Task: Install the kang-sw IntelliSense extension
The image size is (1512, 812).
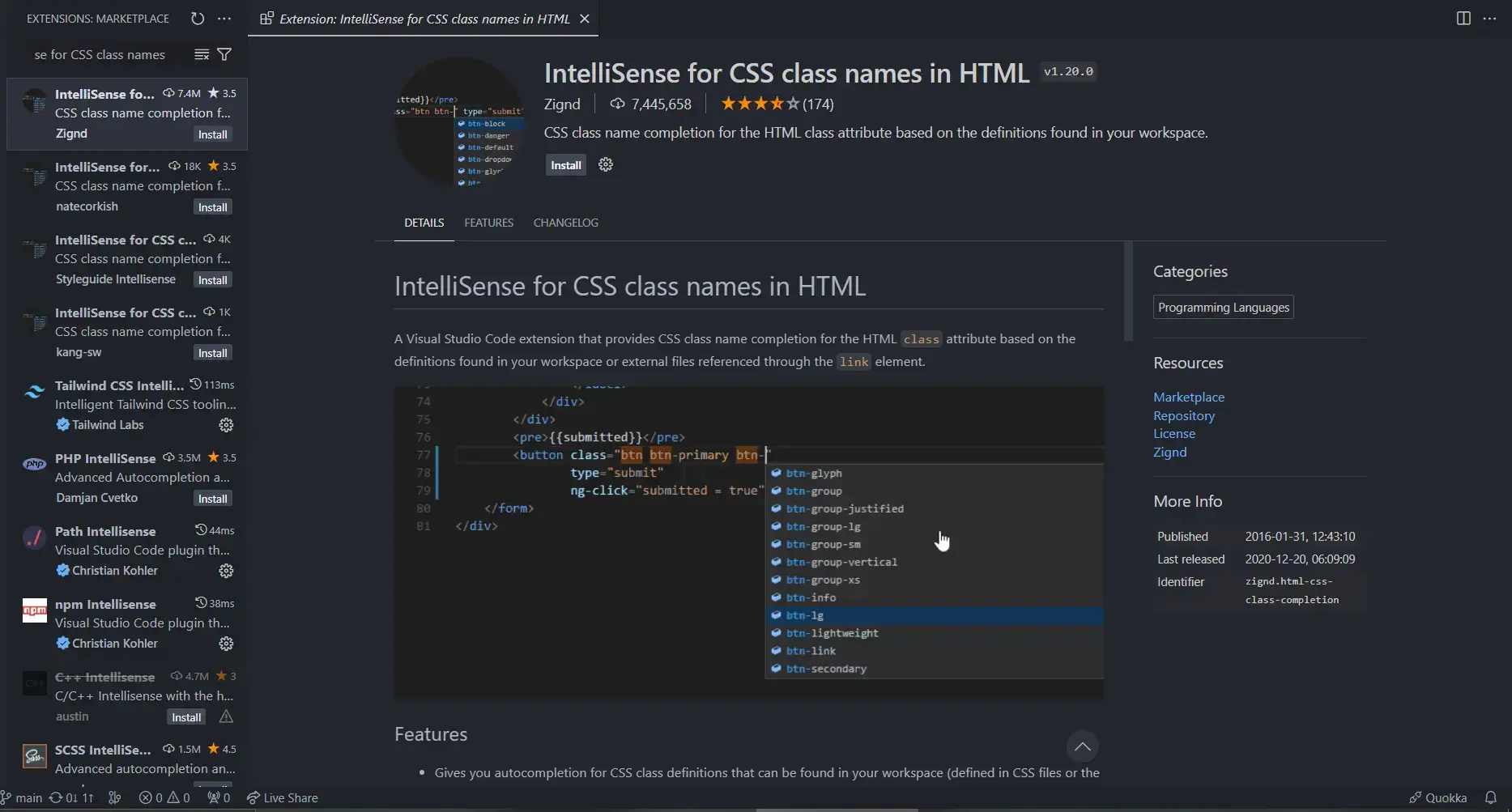Action: tap(213, 353)
